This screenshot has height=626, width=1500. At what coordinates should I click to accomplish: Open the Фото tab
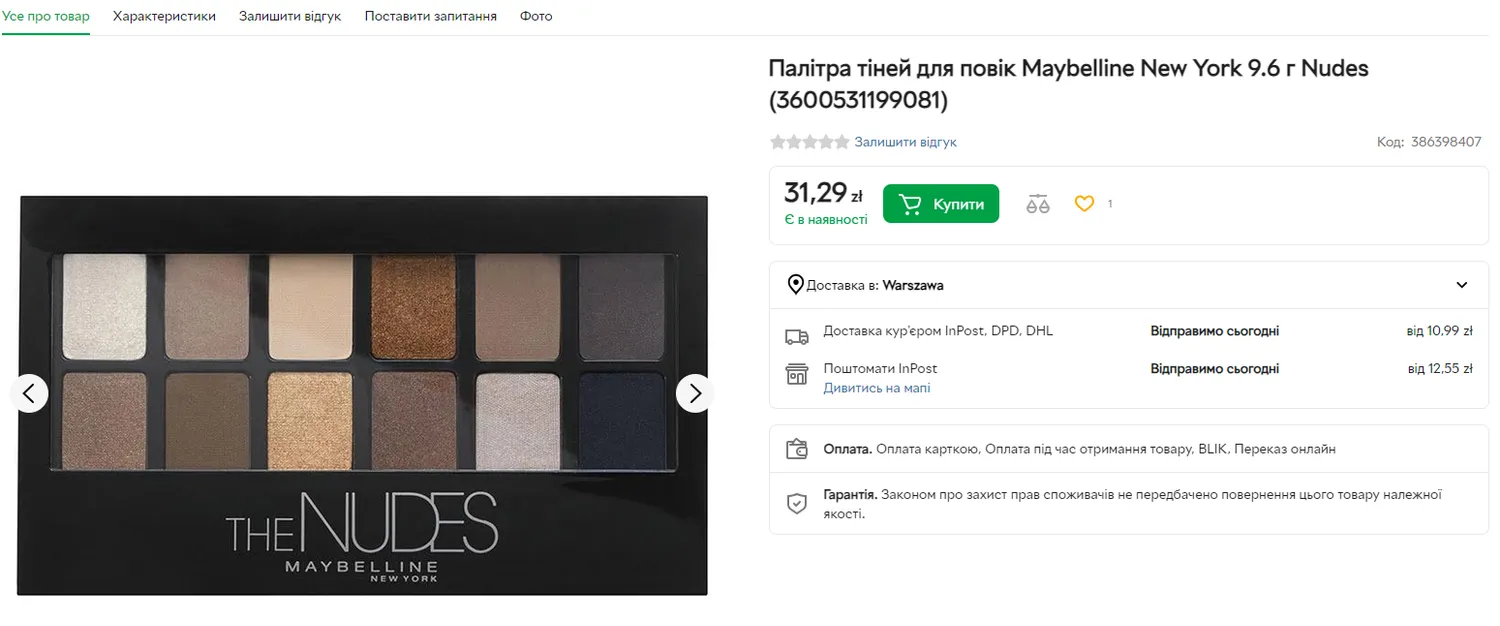click(x=536, y=16)
